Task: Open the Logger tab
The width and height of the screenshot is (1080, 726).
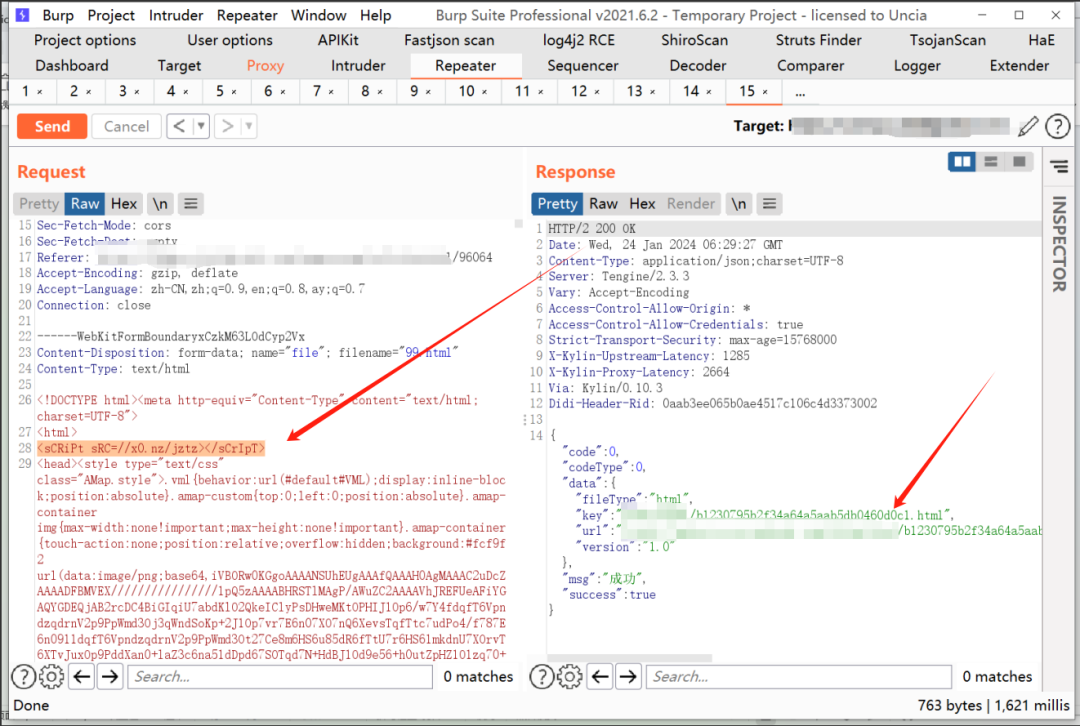Action: tap(917, 66)
